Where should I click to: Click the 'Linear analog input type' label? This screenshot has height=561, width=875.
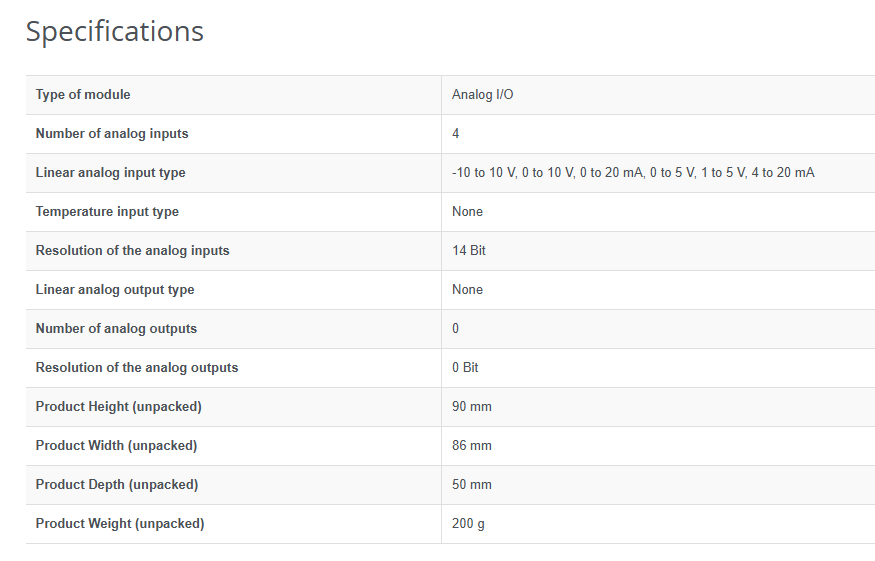click(110, 173)
